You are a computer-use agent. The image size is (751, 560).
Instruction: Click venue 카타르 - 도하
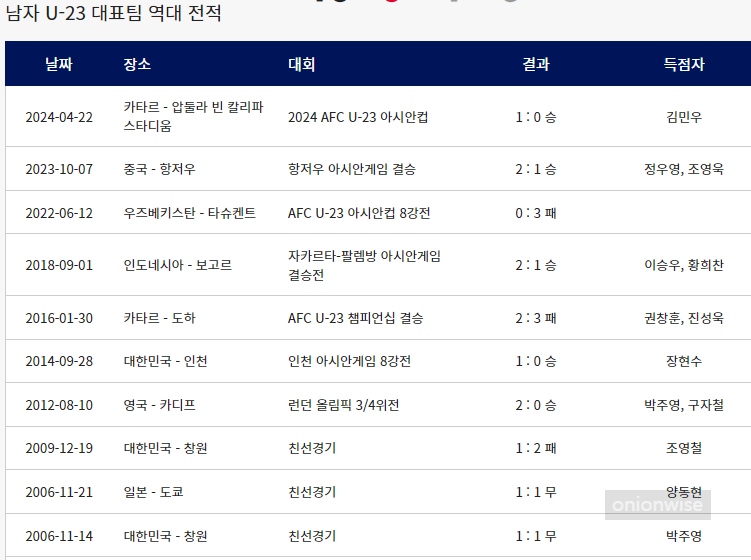click(159, 318)
